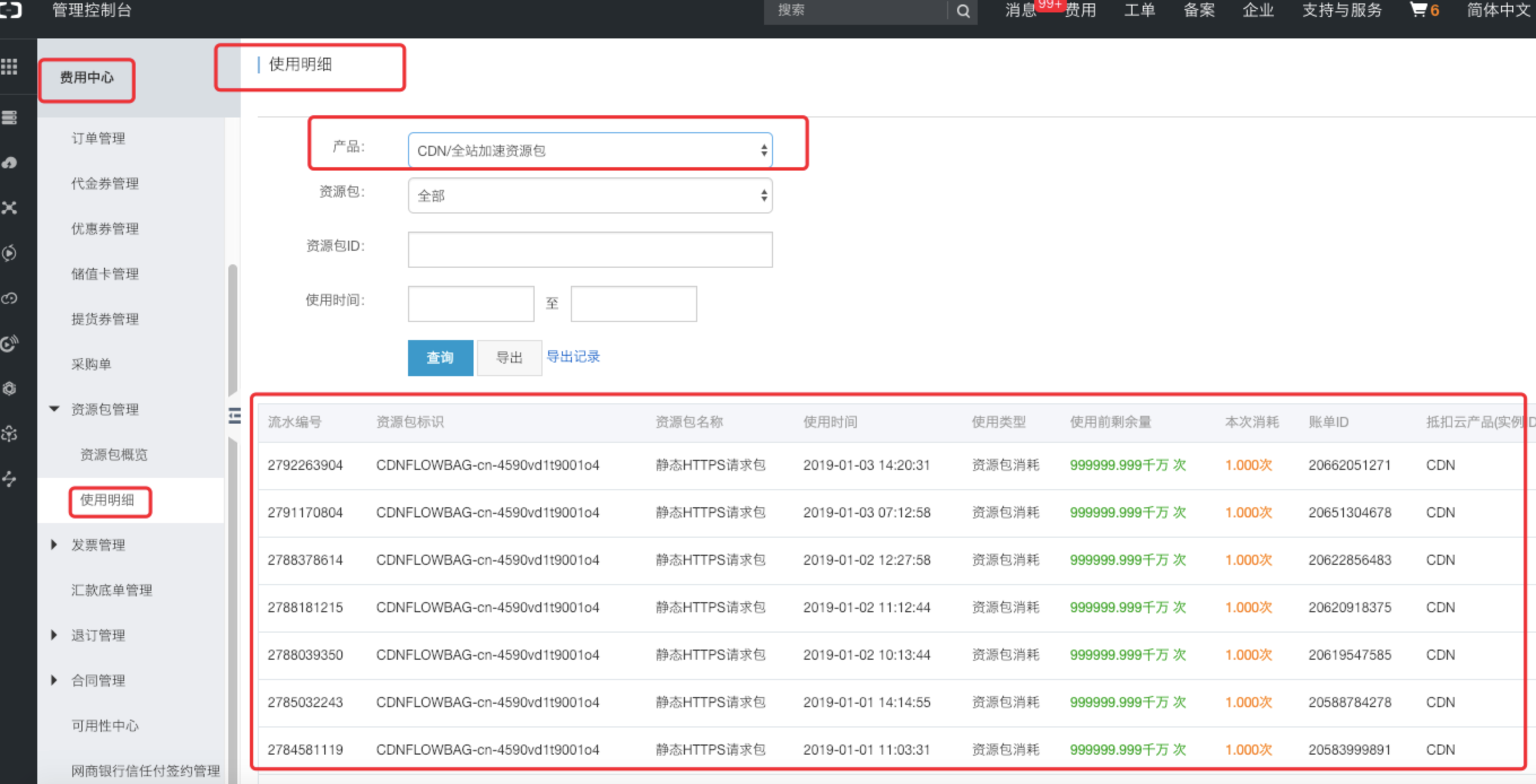Viewport: 1536px width, 784px height.
Task: Open 支持与服务 in the top bar
Action: [x=1342, y=10]
